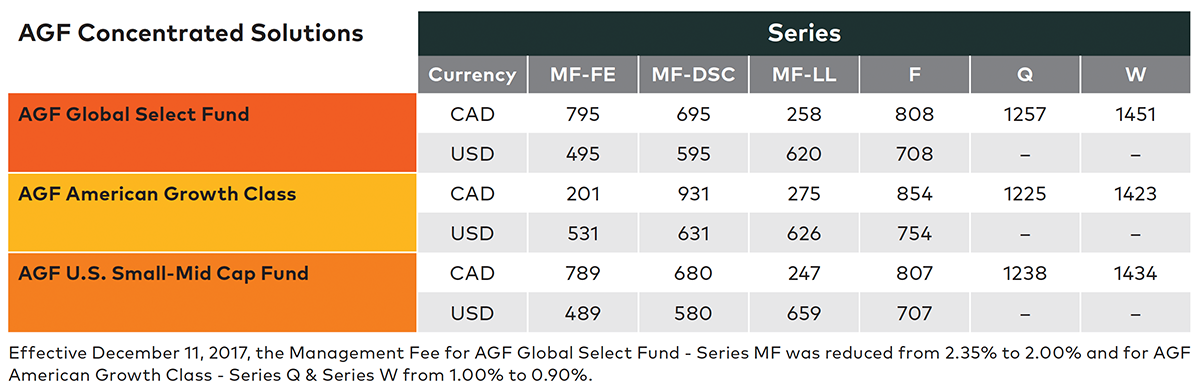Image resolution: width=1200 pixels, height=390 pixels.
Task: Click the MF-DSC column header
Action: (x=691, y=74)
